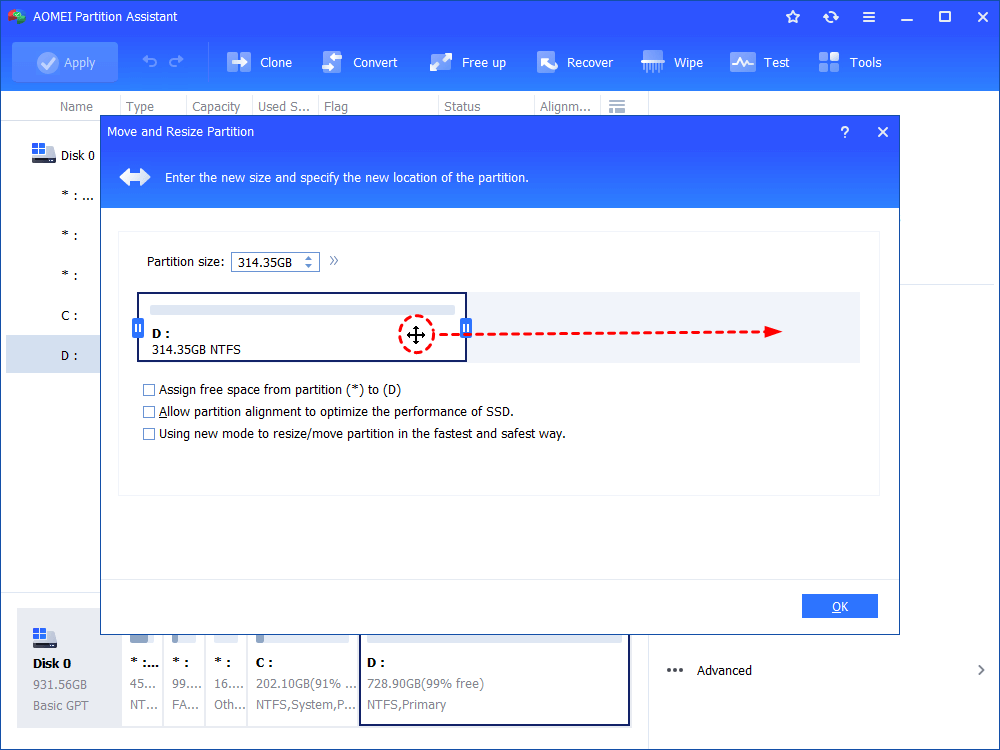Click the right resize handle of D partition
This screenshot has width=1000, height=750.
(x=466, y=328)
